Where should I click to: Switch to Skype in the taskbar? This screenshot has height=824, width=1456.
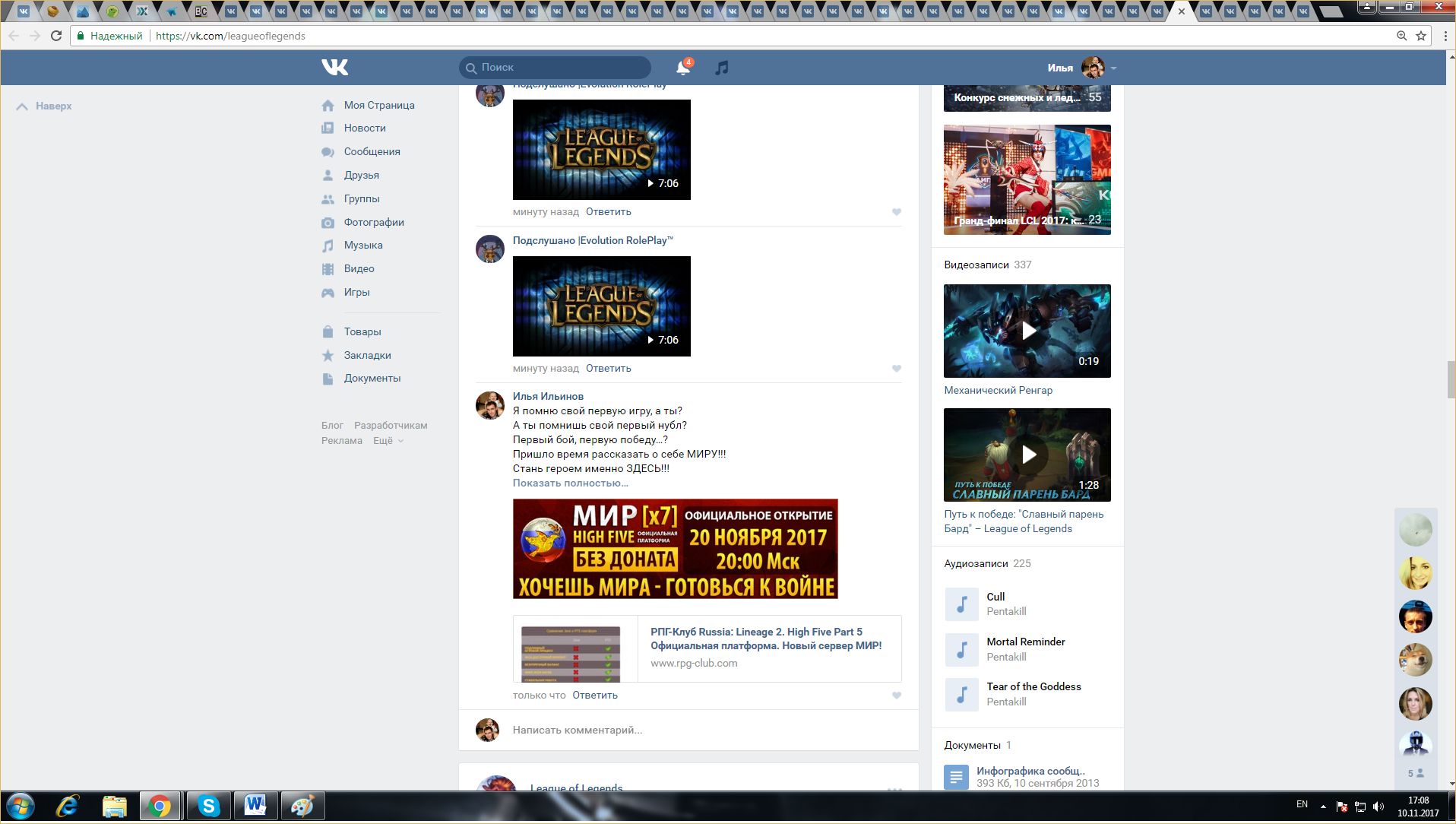[208, 806]
